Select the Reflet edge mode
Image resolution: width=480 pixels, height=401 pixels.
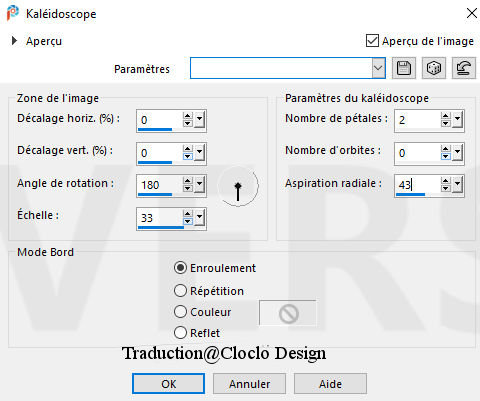(x=180, y=332)
